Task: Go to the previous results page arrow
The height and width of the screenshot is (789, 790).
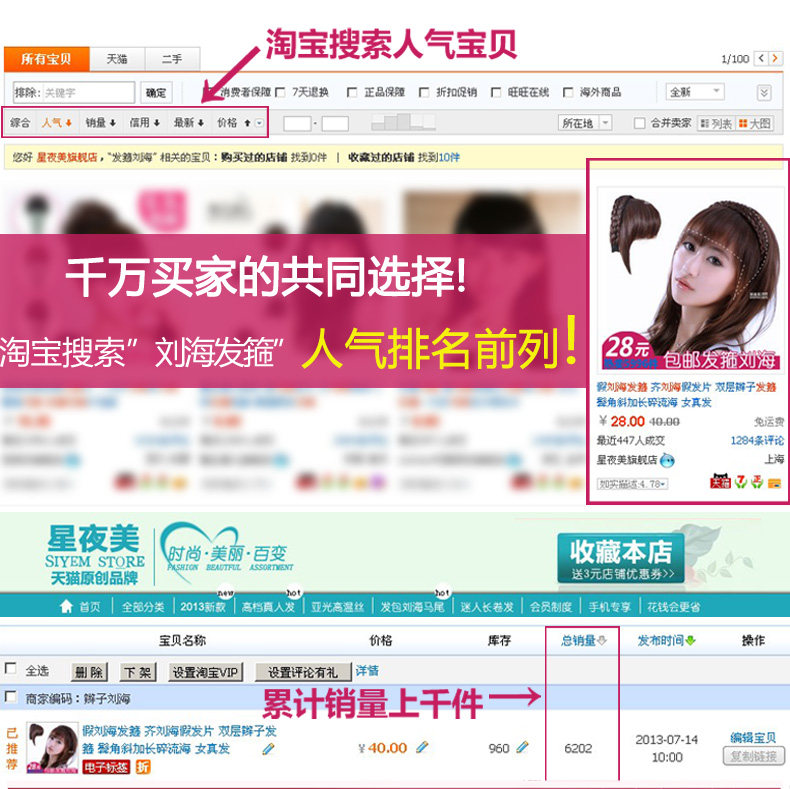Action: point(761,58)
